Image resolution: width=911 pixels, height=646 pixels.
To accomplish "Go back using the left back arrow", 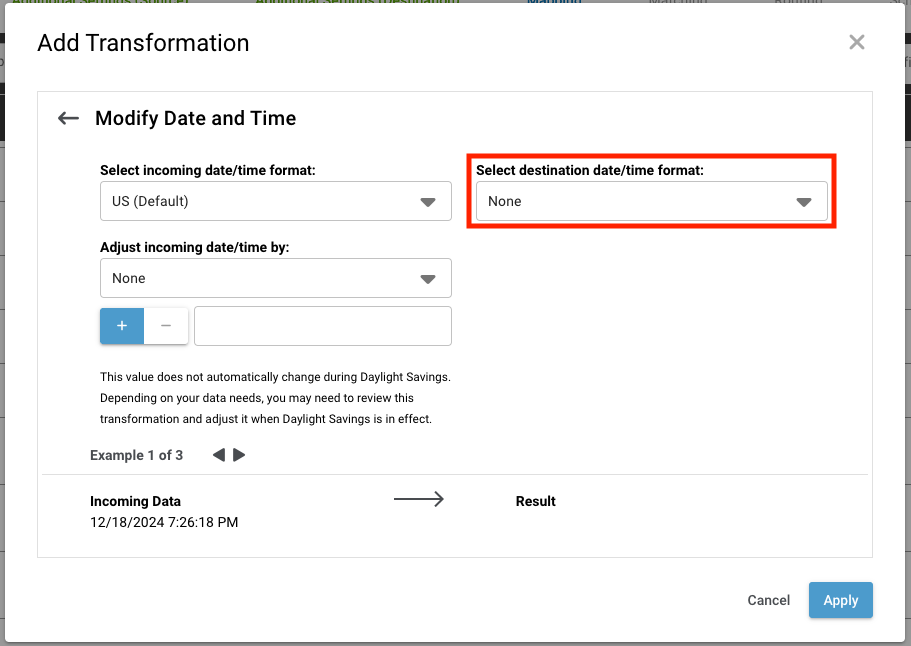I will click(x=67, y=118).
